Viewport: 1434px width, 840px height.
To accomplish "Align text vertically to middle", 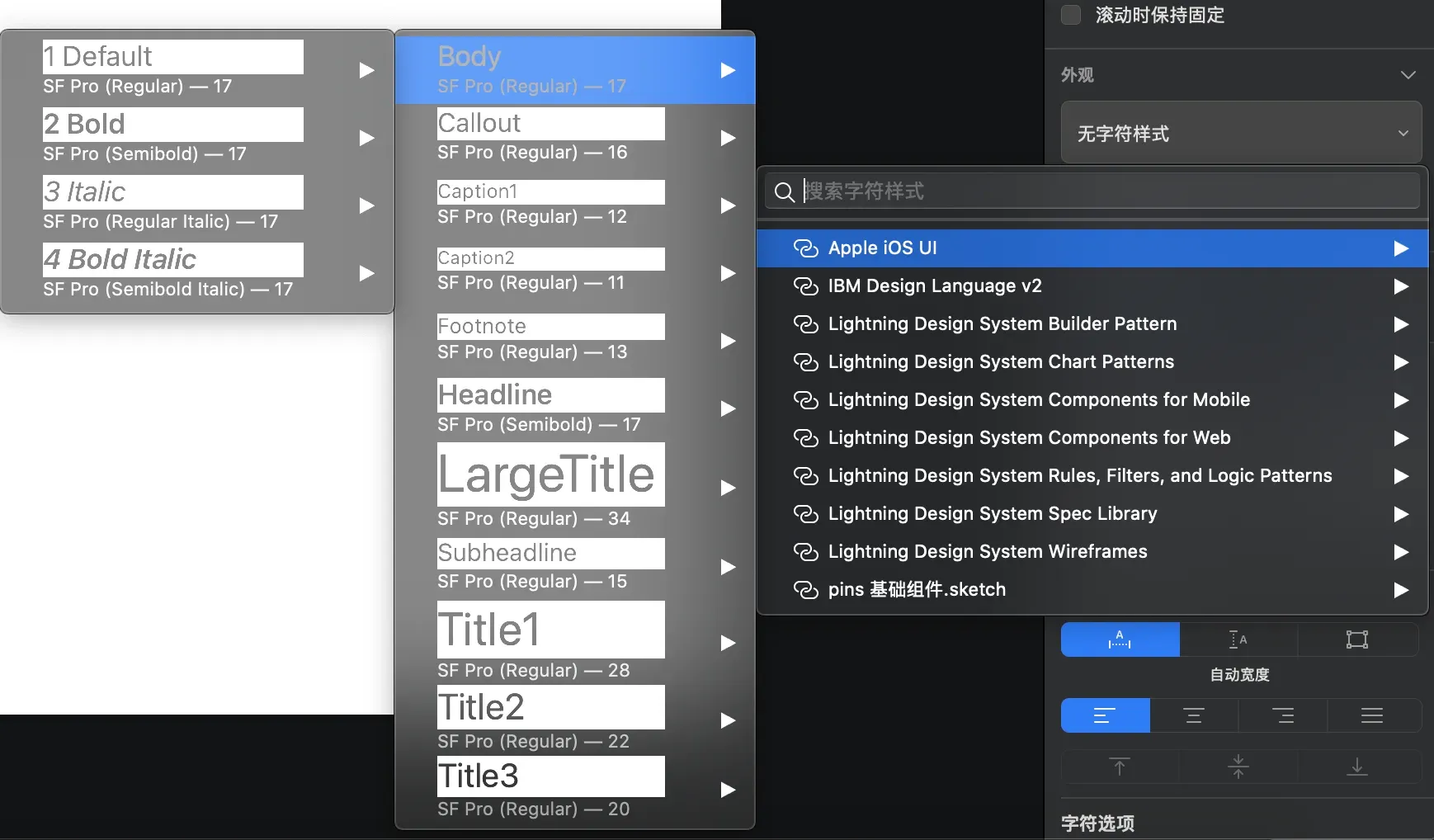I will tap(1238, 767).
